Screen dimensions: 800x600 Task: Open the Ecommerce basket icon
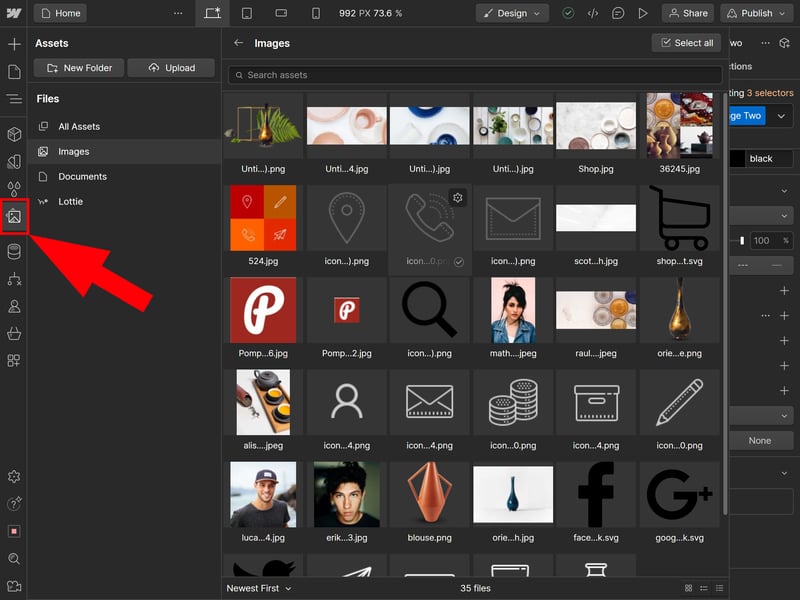pos(14,333)
